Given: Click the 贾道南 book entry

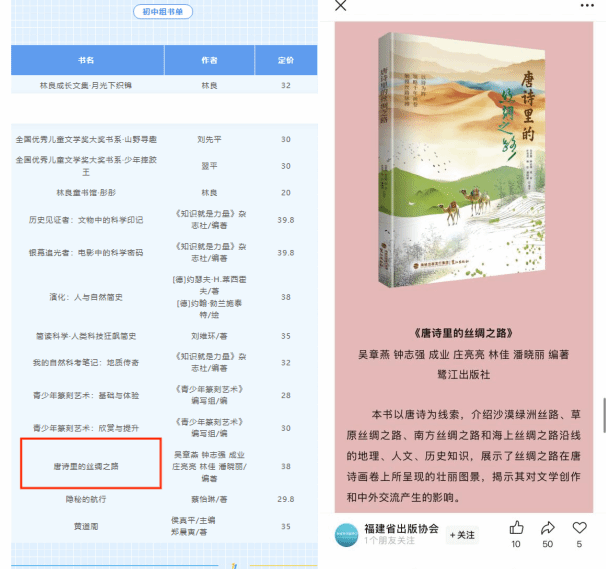Looking at the screenshot, I should pos(86,525).
